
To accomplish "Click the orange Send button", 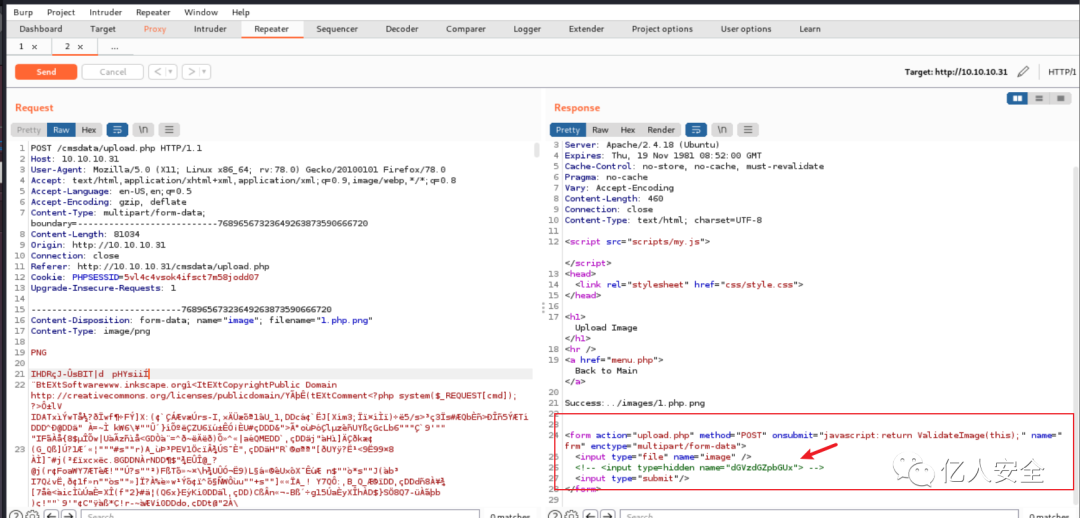I will tap(46, 72).
